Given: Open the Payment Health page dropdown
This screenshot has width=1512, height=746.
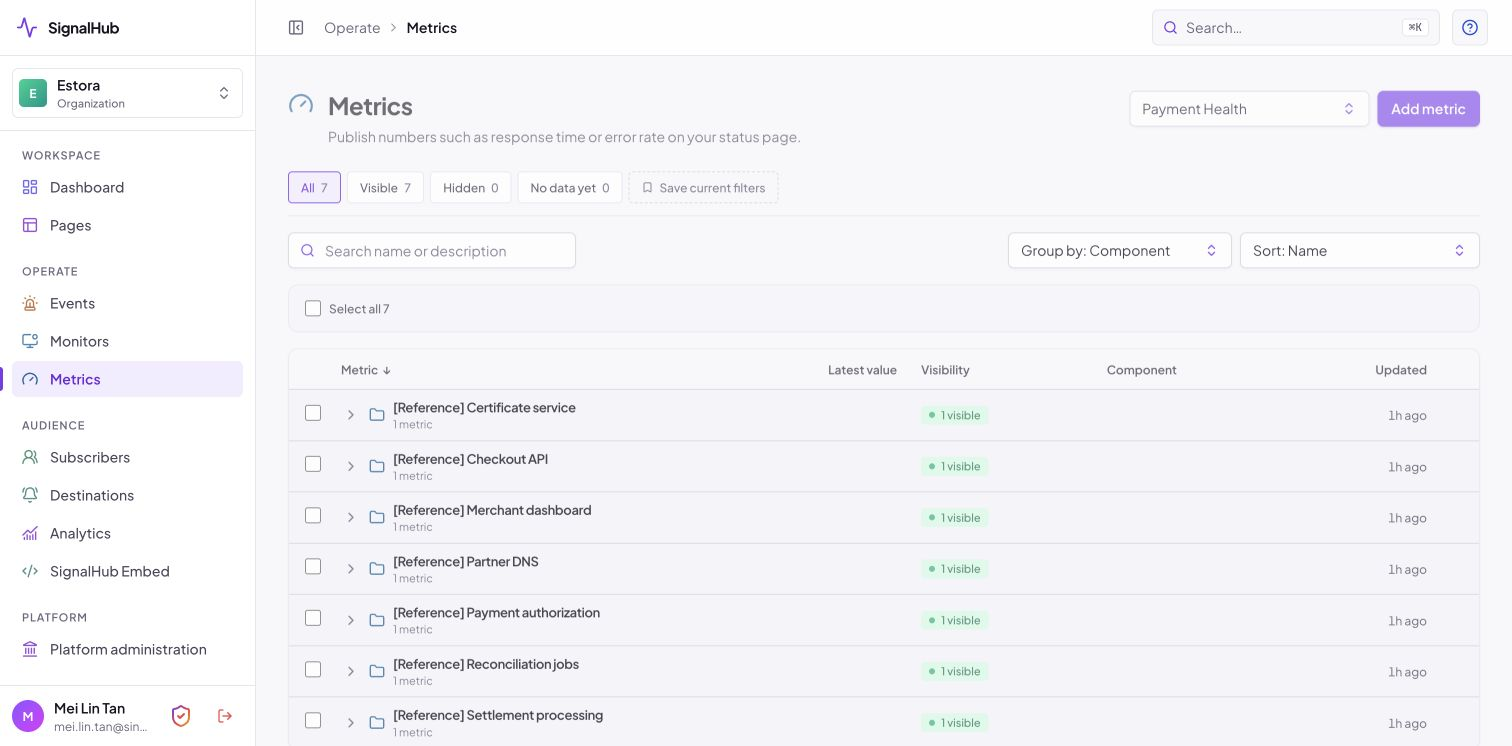Looking at the screenshot, I should [1249, 109].
